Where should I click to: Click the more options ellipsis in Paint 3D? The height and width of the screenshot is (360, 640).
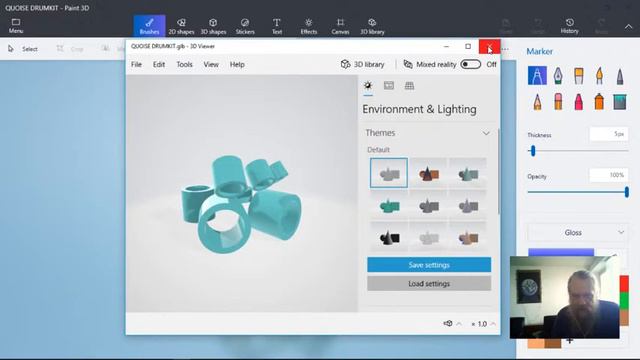point(505,49)
